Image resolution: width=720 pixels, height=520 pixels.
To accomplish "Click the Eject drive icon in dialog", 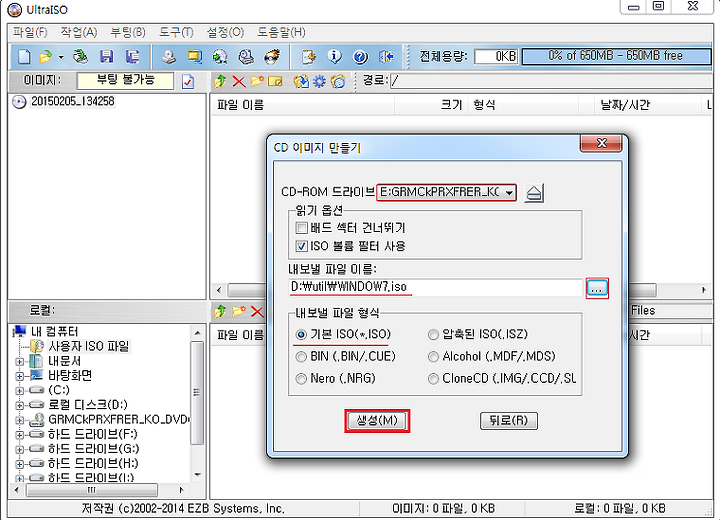I will (534, 193).
